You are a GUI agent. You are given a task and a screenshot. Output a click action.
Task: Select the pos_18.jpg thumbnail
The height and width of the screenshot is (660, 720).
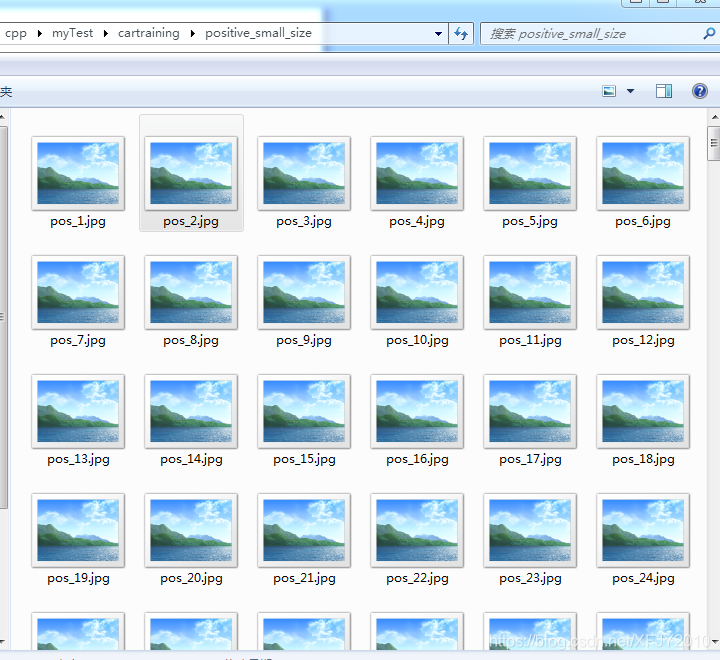[643, 411]
